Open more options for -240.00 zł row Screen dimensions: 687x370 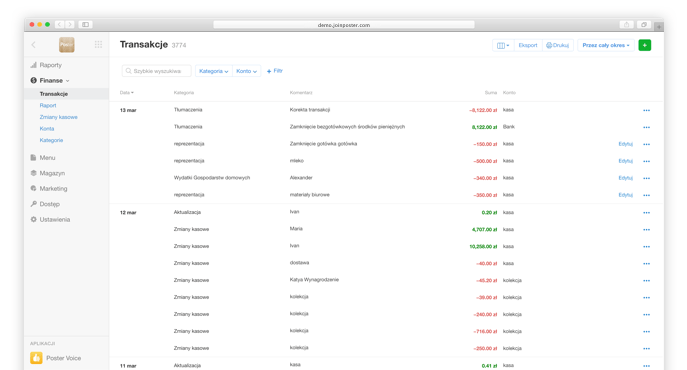tap(646, 315)
